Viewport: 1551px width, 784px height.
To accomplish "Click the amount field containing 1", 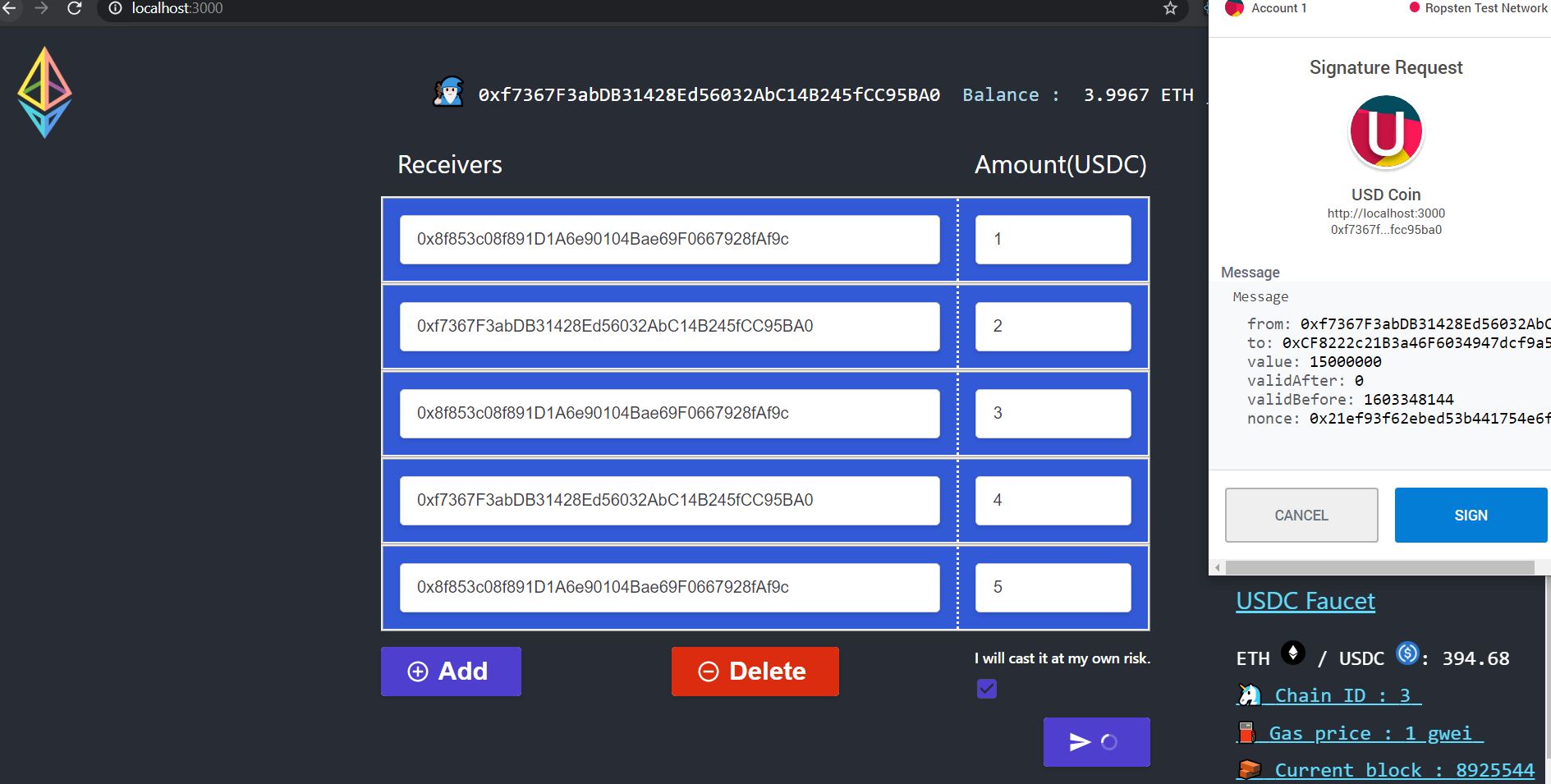I will pos(1053,240).
